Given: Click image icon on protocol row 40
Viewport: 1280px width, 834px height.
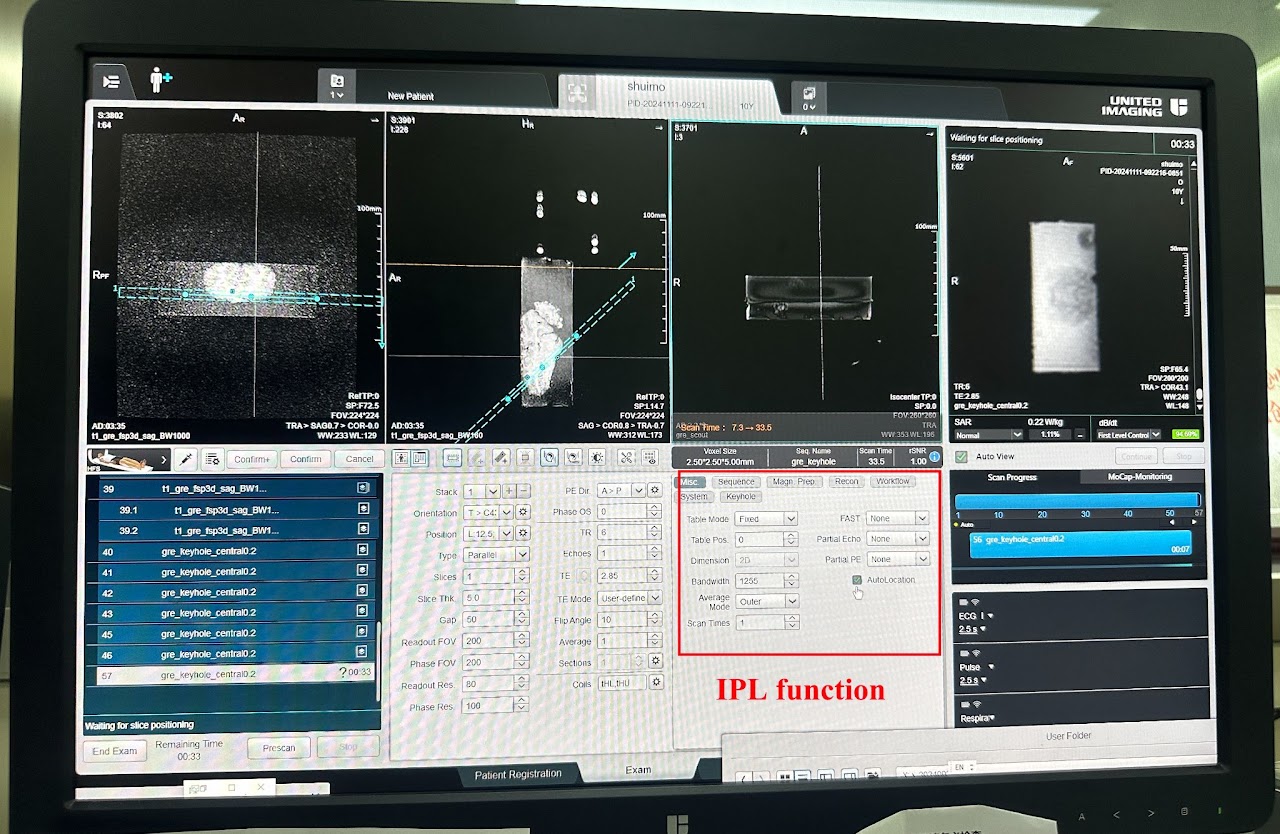Looking at the screenshot, I should coord(363,551).
